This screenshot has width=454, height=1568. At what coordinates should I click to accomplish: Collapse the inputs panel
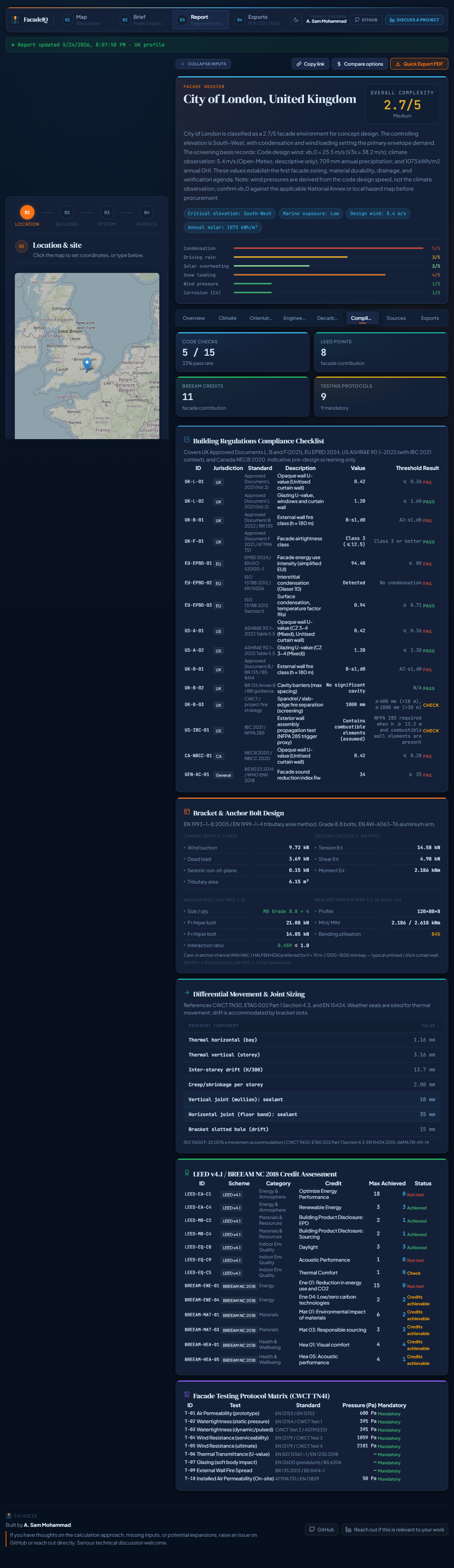point(203,64)
